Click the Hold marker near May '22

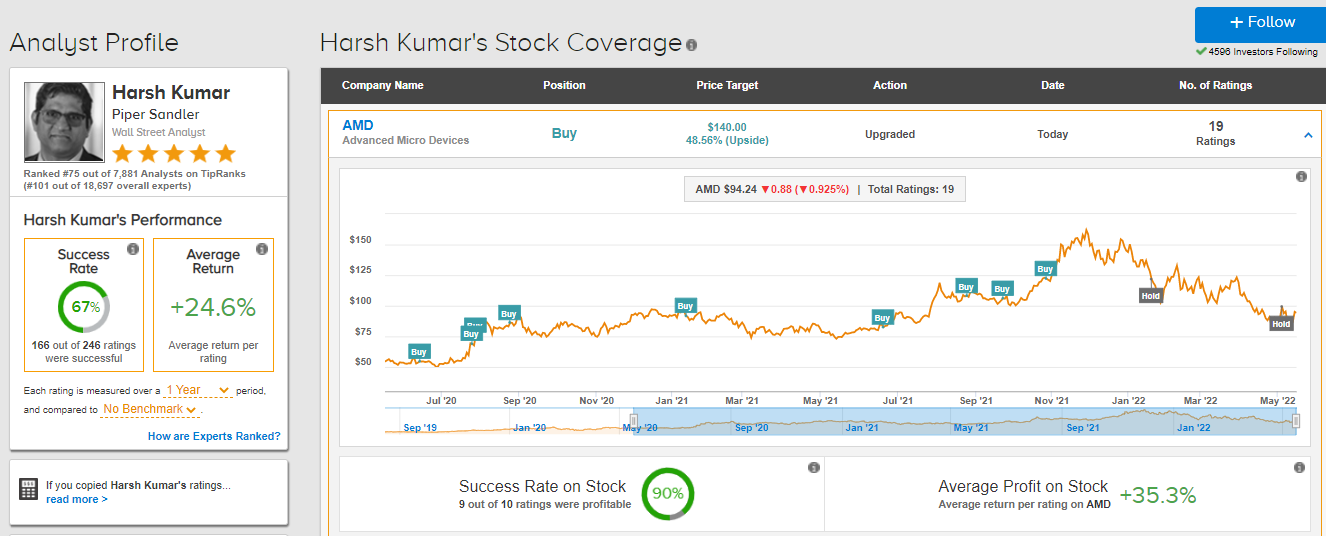[1281, 324]
